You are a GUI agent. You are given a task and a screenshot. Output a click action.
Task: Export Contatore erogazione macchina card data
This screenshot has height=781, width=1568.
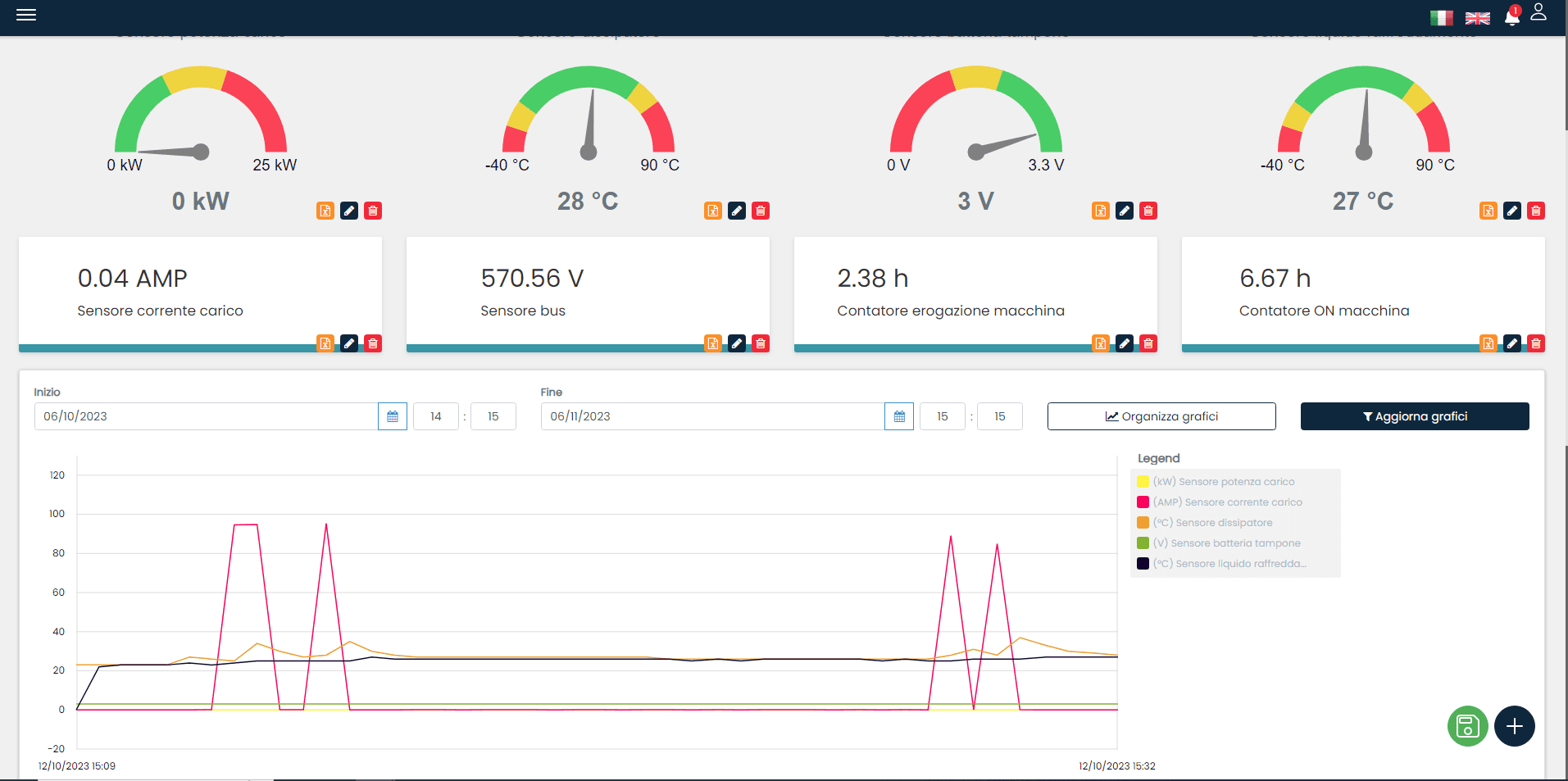coord(1101,343)
